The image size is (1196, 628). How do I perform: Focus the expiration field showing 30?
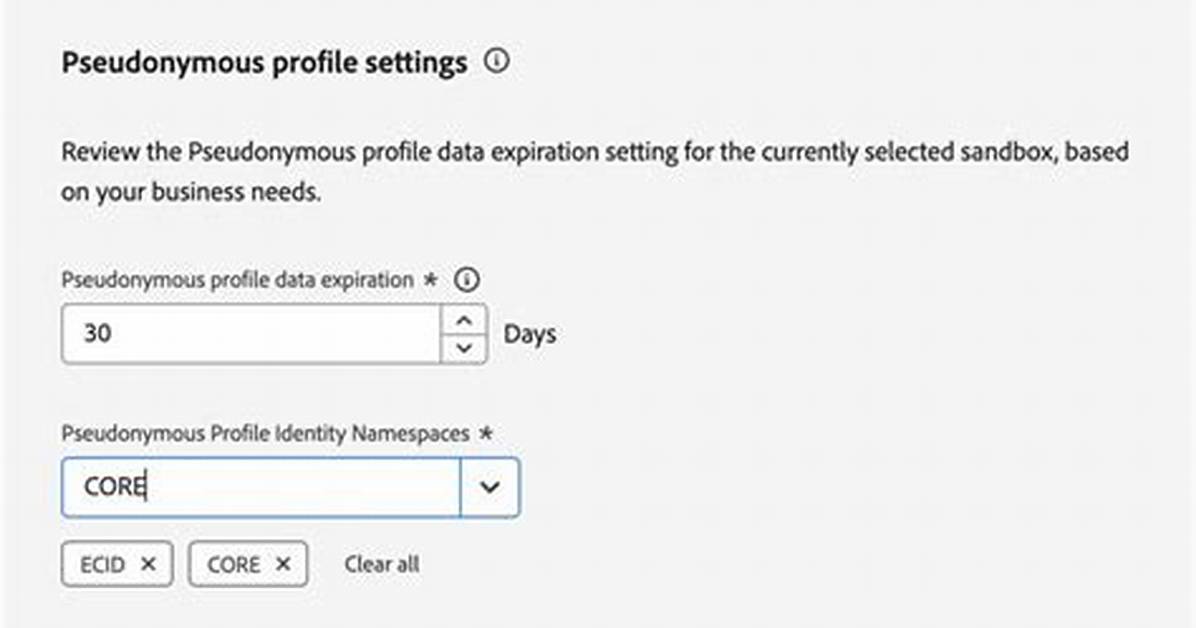click(251, 333)
